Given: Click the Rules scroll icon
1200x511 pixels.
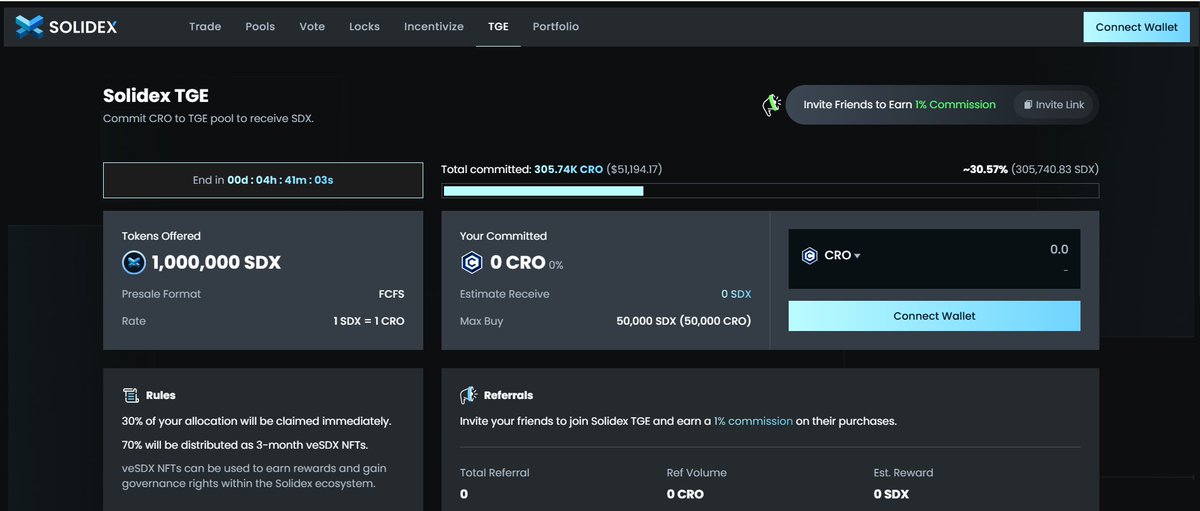Looking at the screenshot, I should 130,395.
